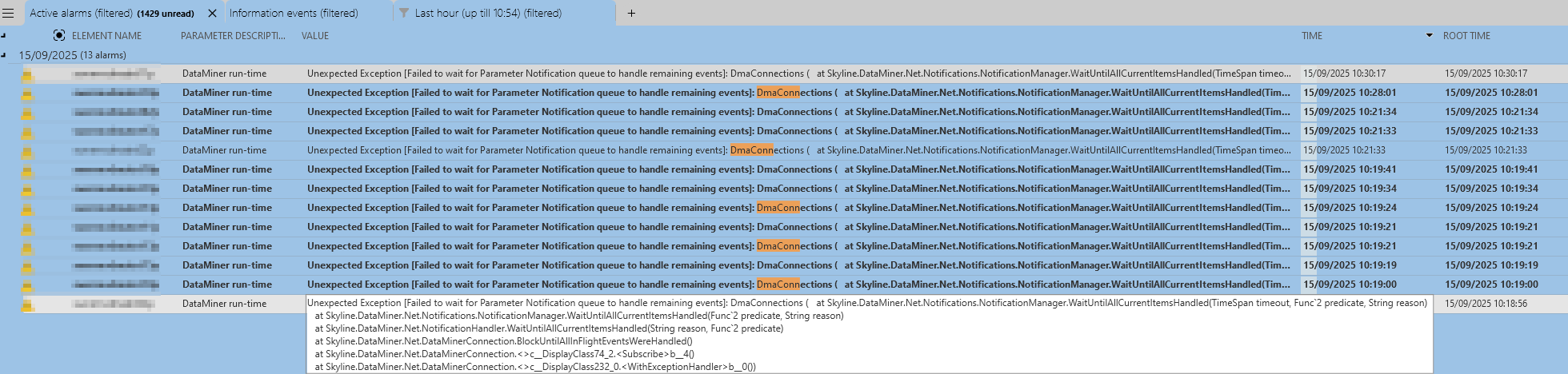Click DataMiner run-time in the 10:30:17 row

pos(224,74)
